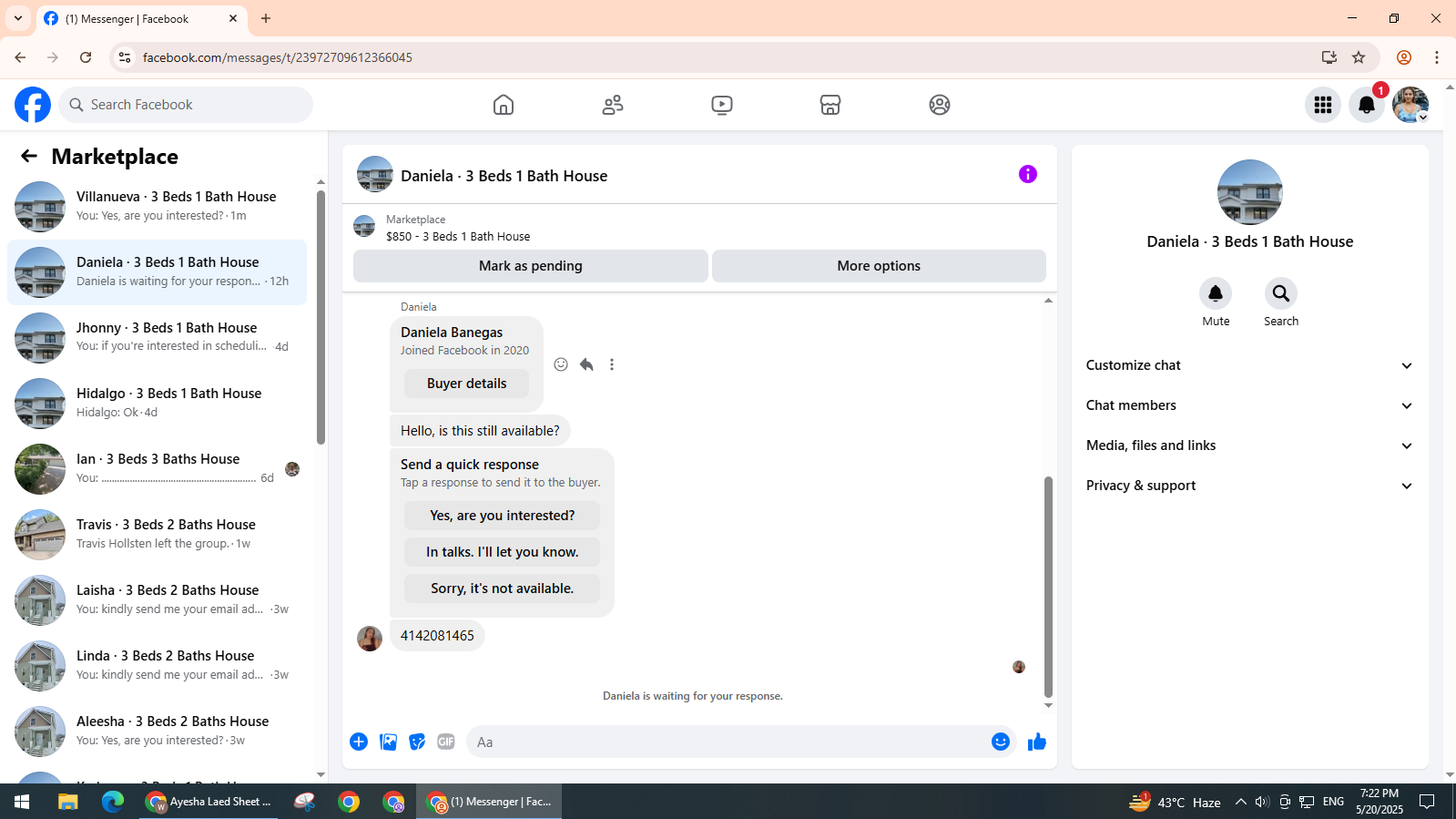Open Laisha 3 Beds 2 Baths House chat
This screenshot has width=1456, height=819.
click(157, 600)
